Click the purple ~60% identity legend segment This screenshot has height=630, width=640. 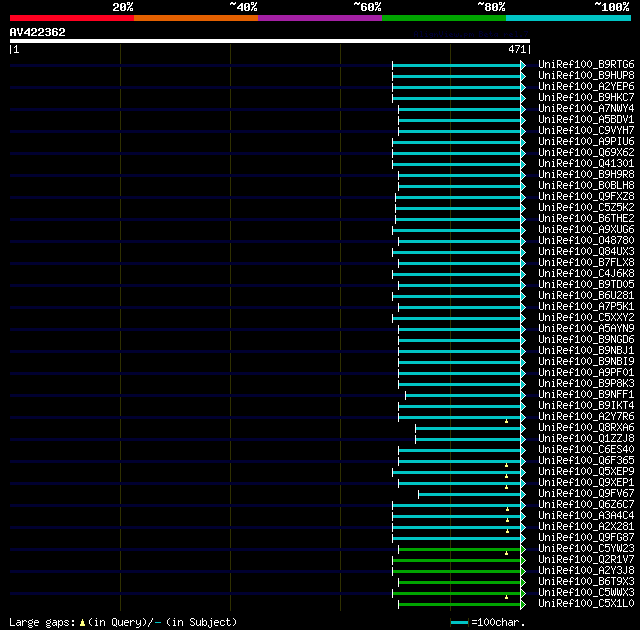pyautogui.click(x=320, y=18)
